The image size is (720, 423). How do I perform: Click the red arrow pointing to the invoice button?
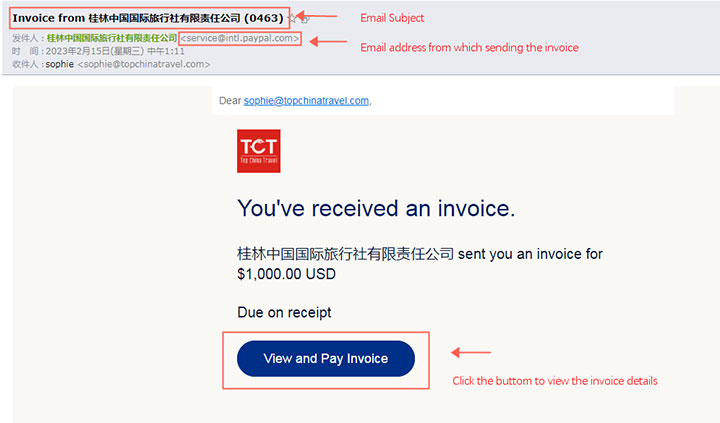(x=471, y=353)
